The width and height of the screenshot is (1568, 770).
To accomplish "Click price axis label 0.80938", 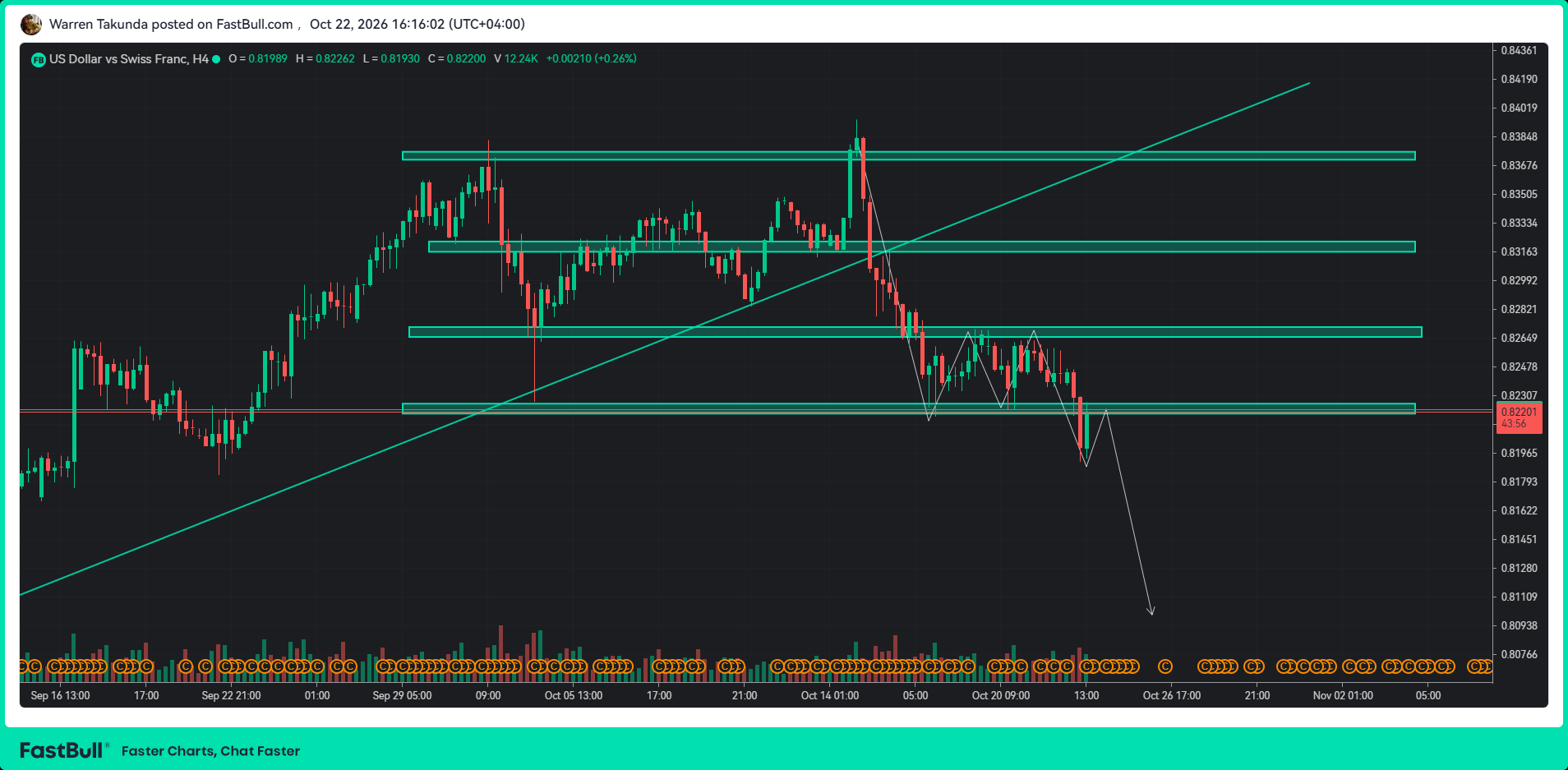I will pyautogui.click(x=1519, y=625).
